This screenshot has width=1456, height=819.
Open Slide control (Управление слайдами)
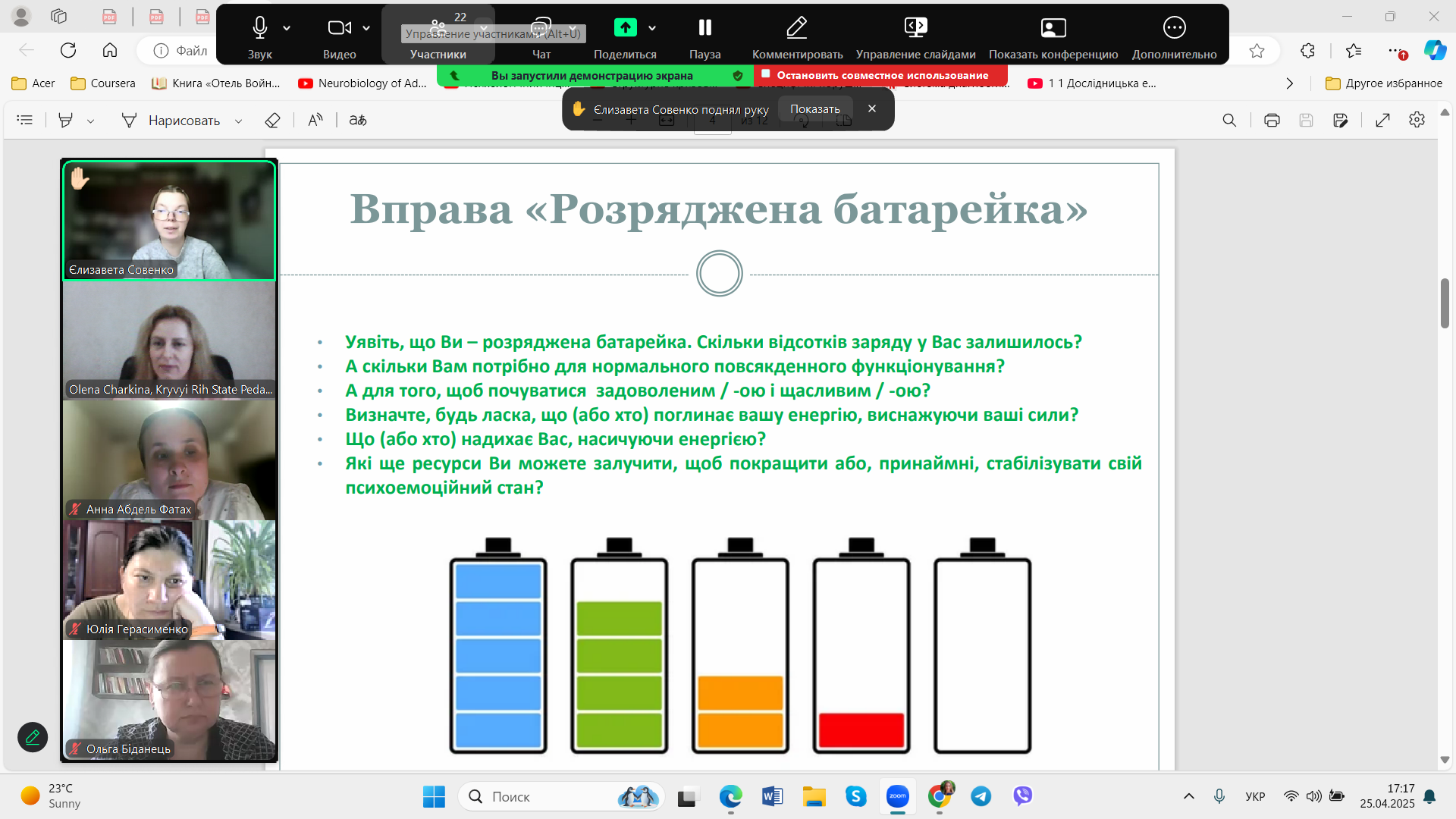[915, 28]
